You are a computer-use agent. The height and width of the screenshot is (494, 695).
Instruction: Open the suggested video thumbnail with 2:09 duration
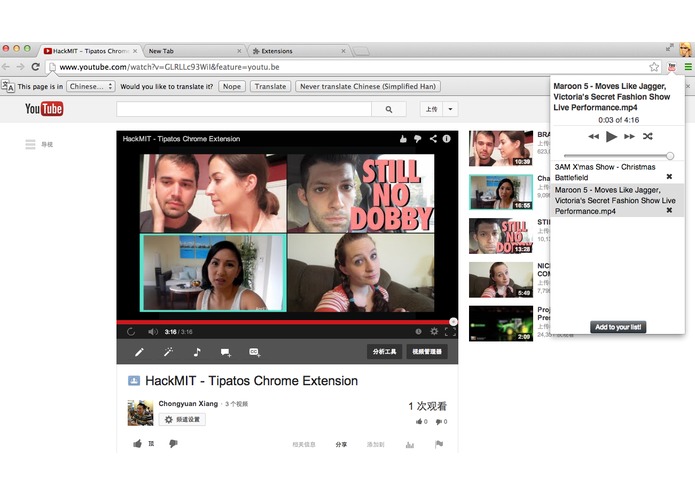501,323
